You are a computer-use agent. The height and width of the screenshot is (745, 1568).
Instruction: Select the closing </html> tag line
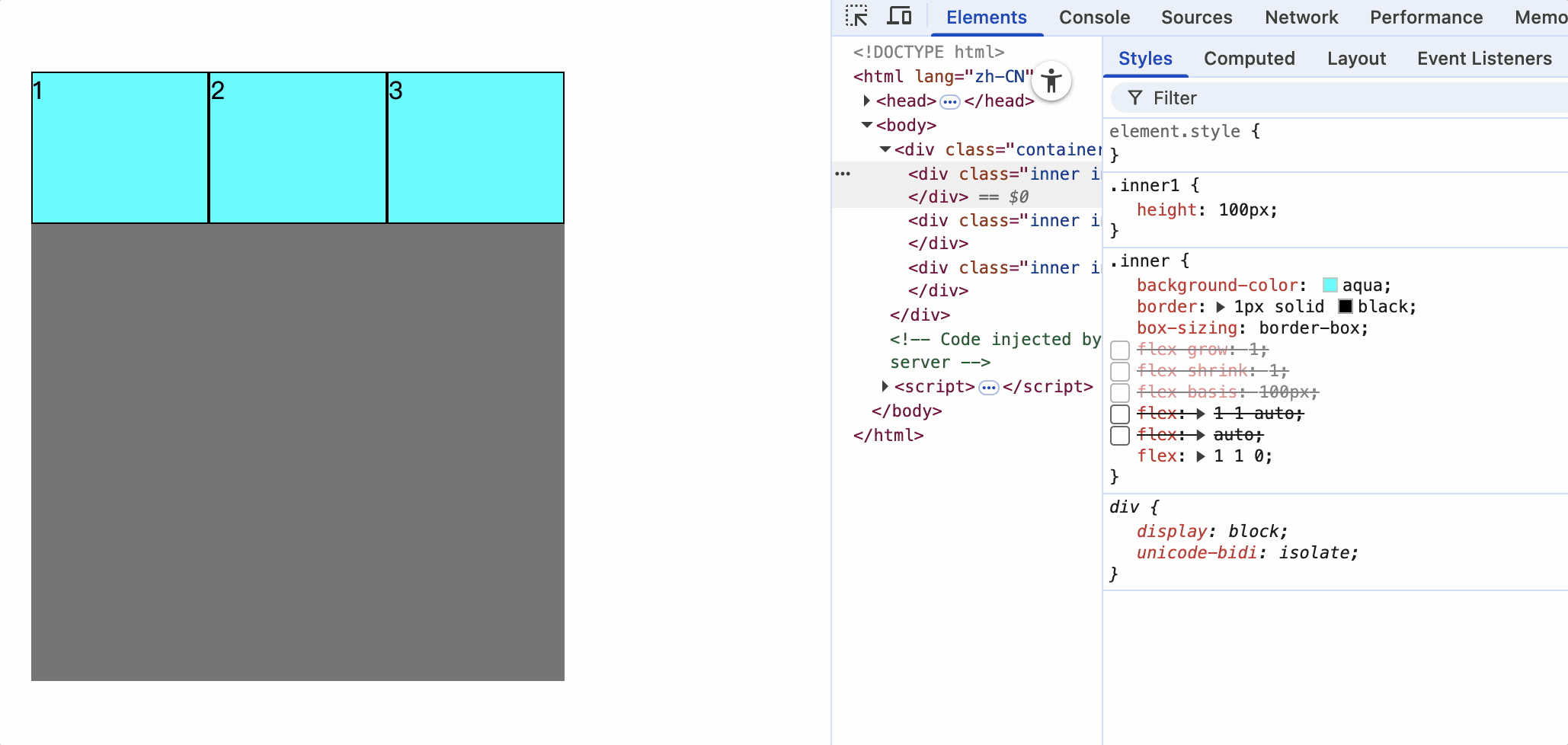click(888, 435)
